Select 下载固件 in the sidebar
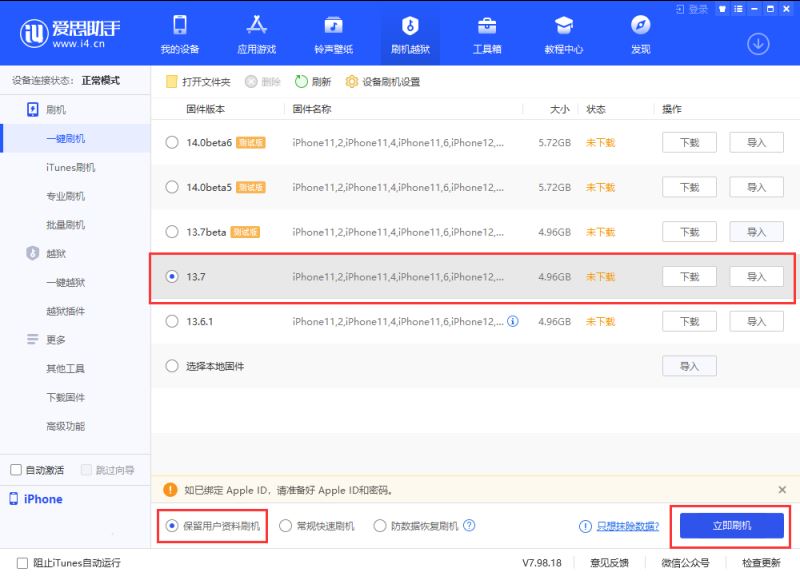 65,397
